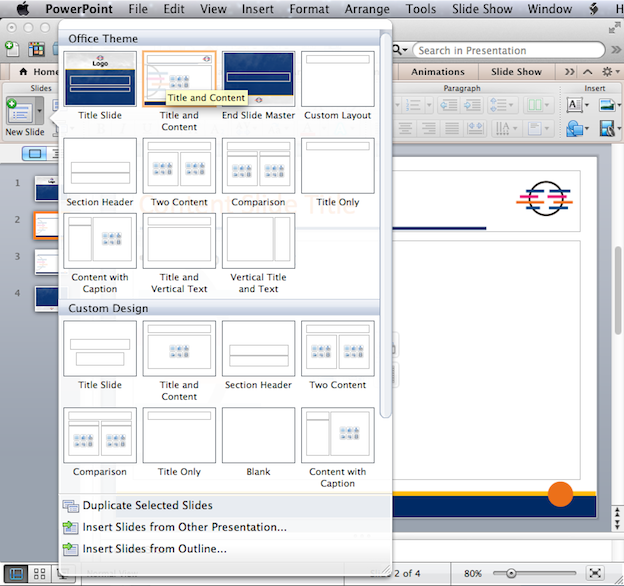Choose the End Slide Master layout
624x586 pixels.
click(x=258, y=79)
